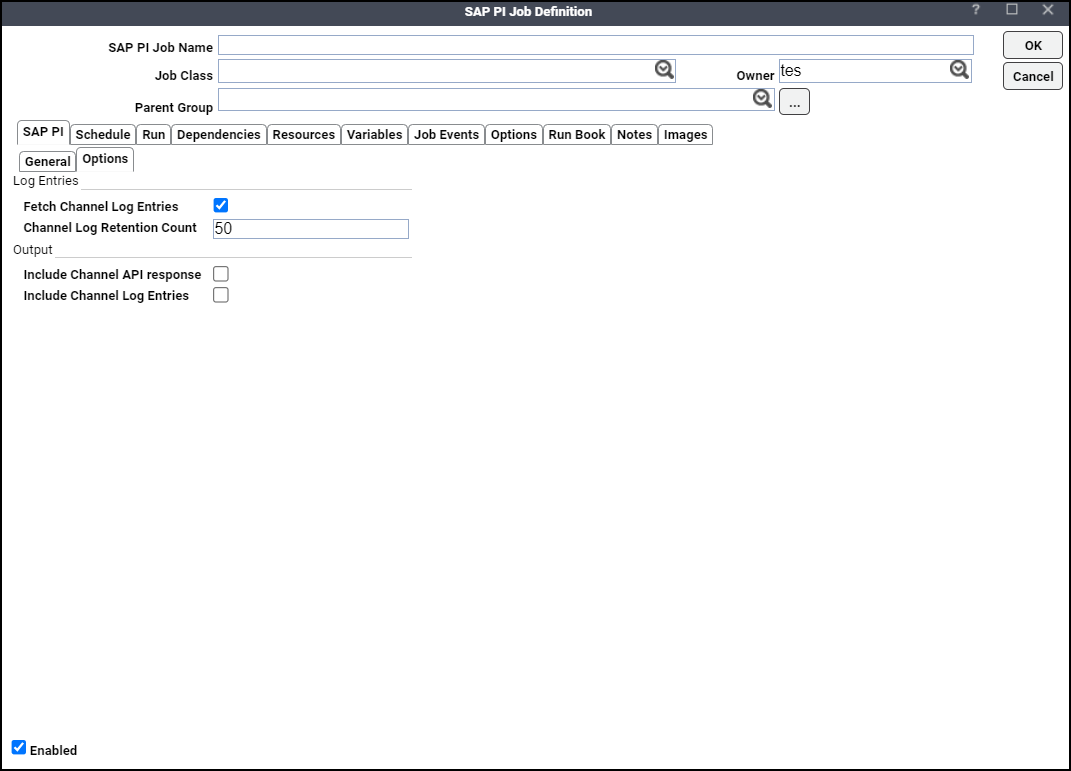
Task: Select the Dependencies tab
Action: pos(219,135)
